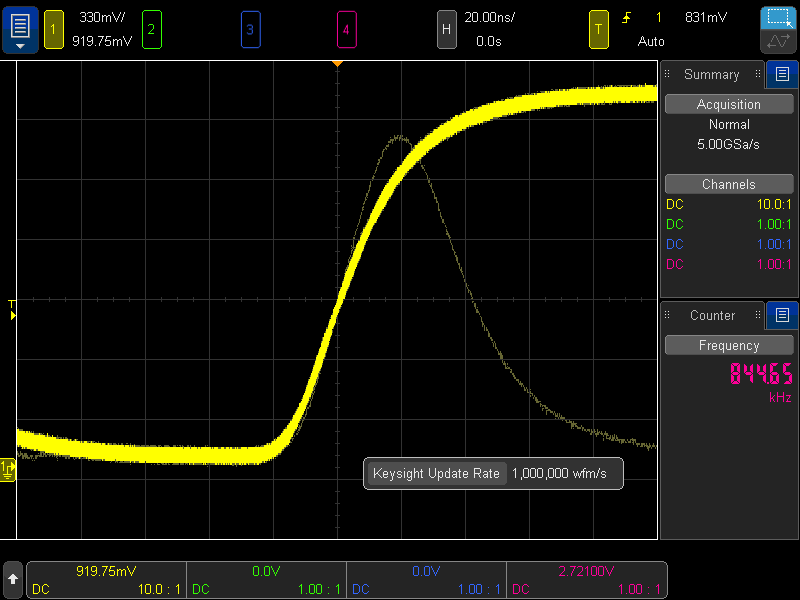Toggle channel 1 yellow button
The image size is (800, 600).
click(x=54, y=29)
